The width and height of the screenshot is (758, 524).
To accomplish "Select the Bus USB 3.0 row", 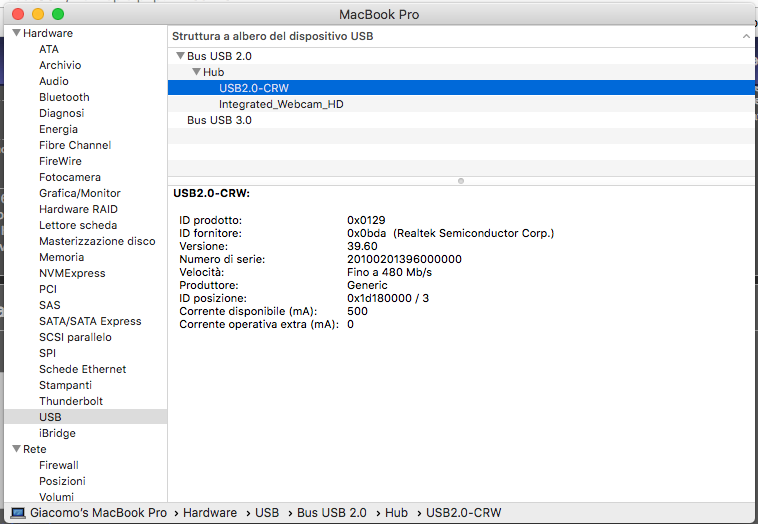I will coord(461,120).
